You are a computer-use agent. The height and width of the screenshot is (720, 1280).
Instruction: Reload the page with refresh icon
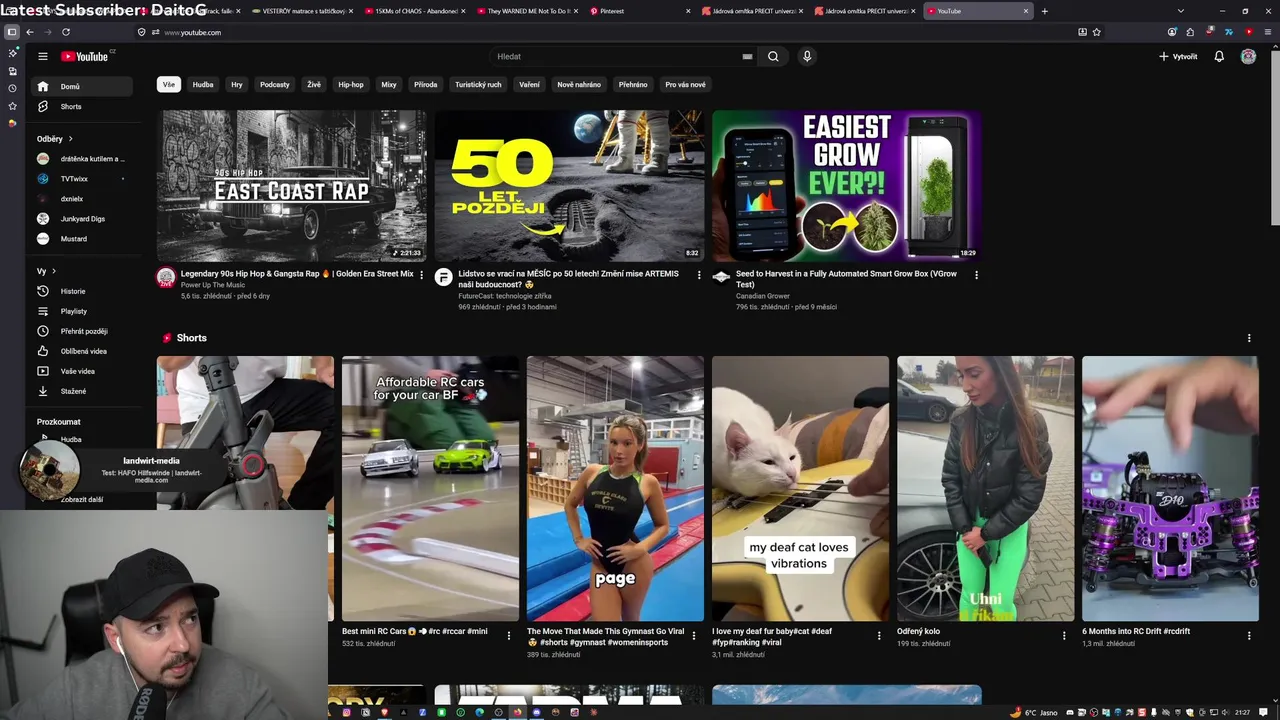[66, 32]
